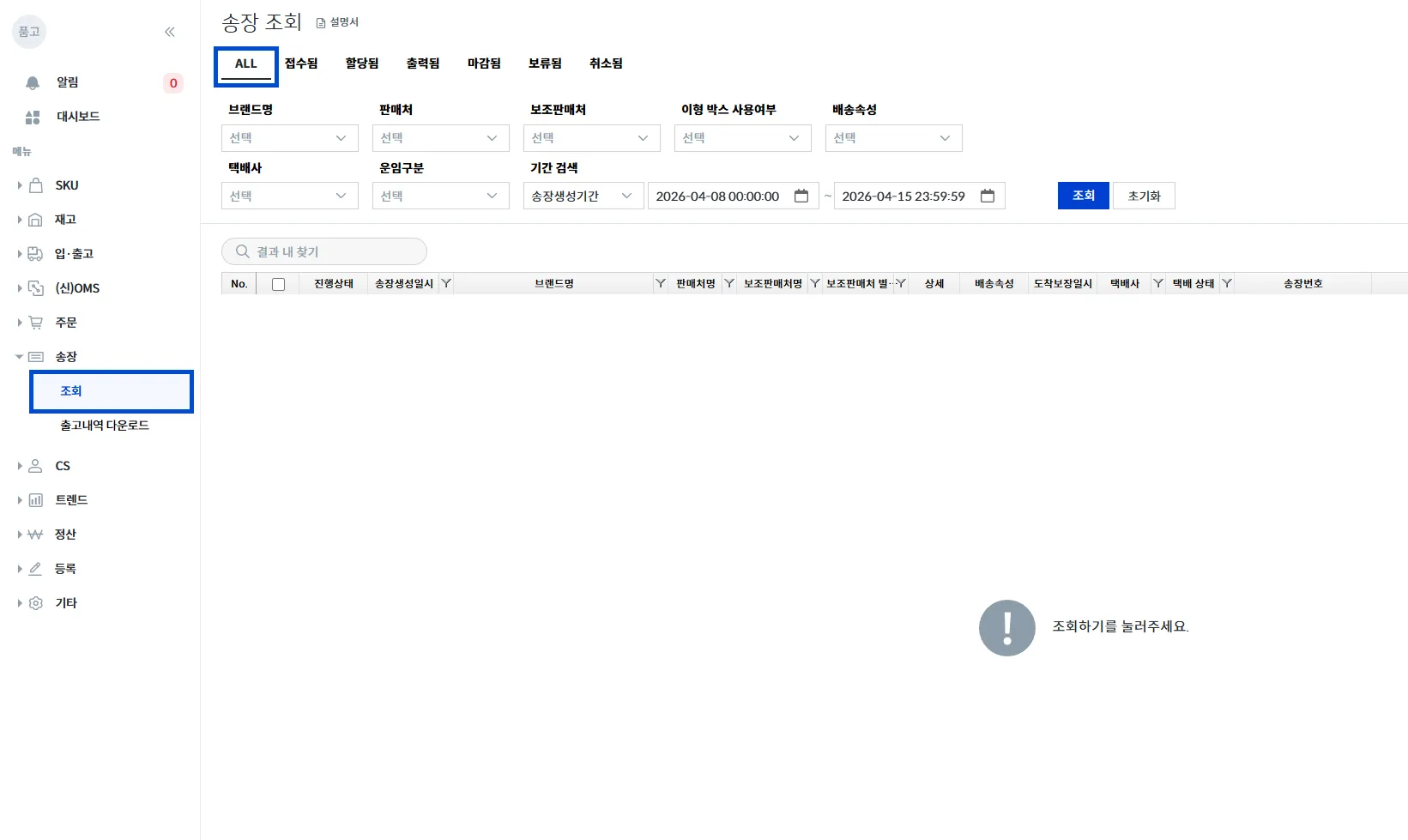Filter the 택배사 column
The width and height of the screenshot is (1408, 840).
(x=1158, y=283)
